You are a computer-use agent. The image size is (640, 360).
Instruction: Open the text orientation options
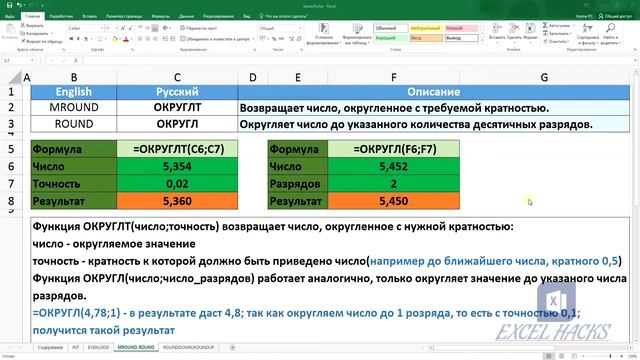166,28
